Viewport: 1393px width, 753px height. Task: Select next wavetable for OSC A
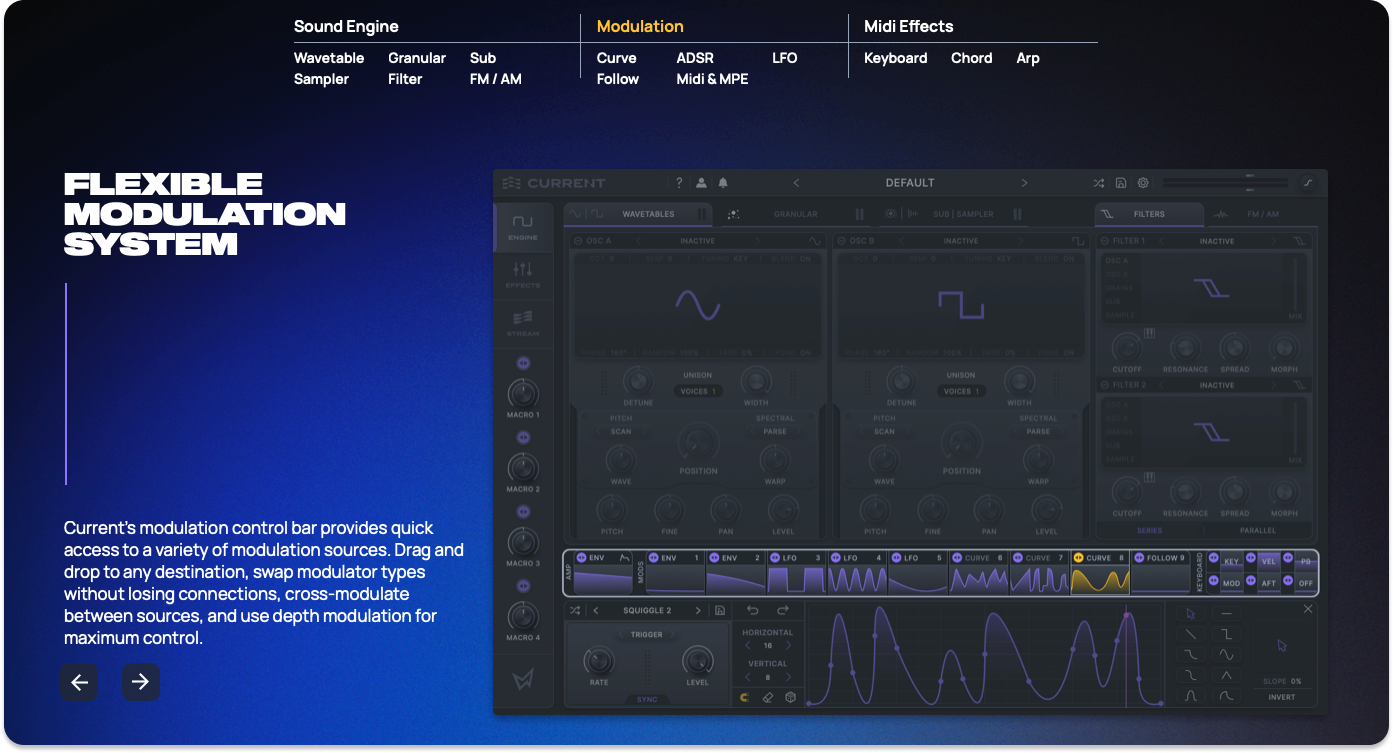[x=757, y=241]
